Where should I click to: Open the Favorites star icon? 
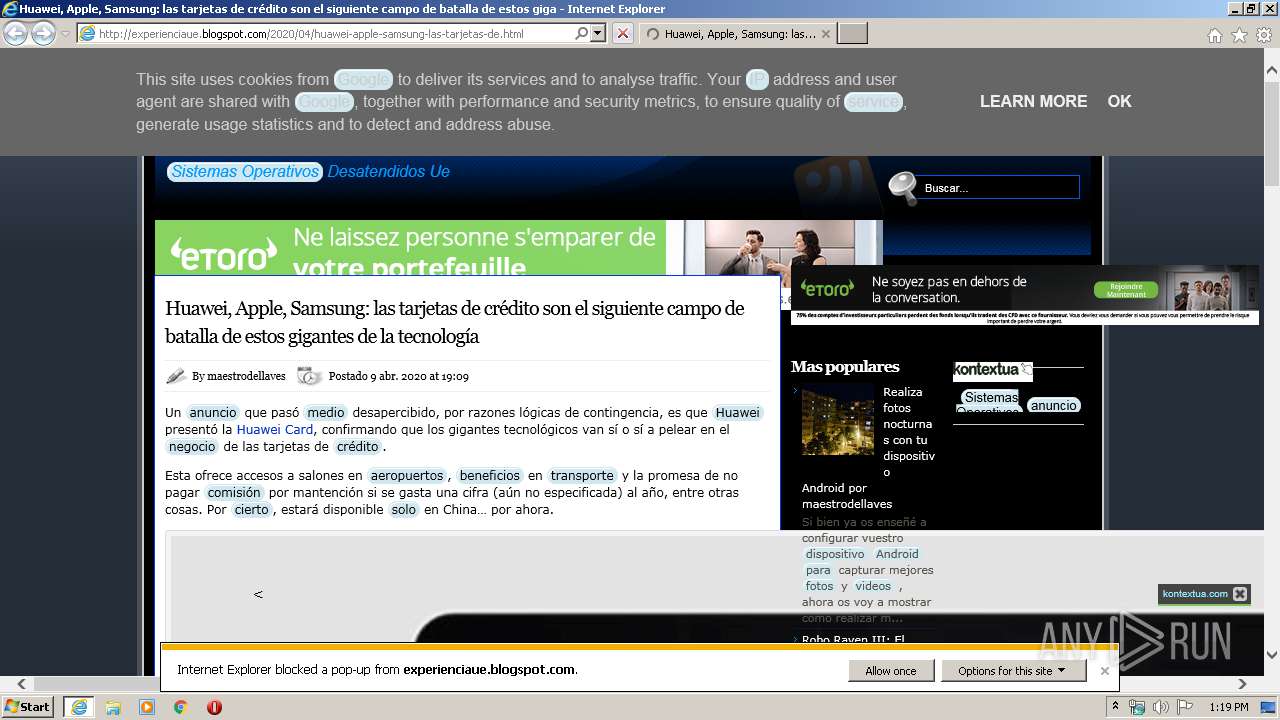point(1239,35)
